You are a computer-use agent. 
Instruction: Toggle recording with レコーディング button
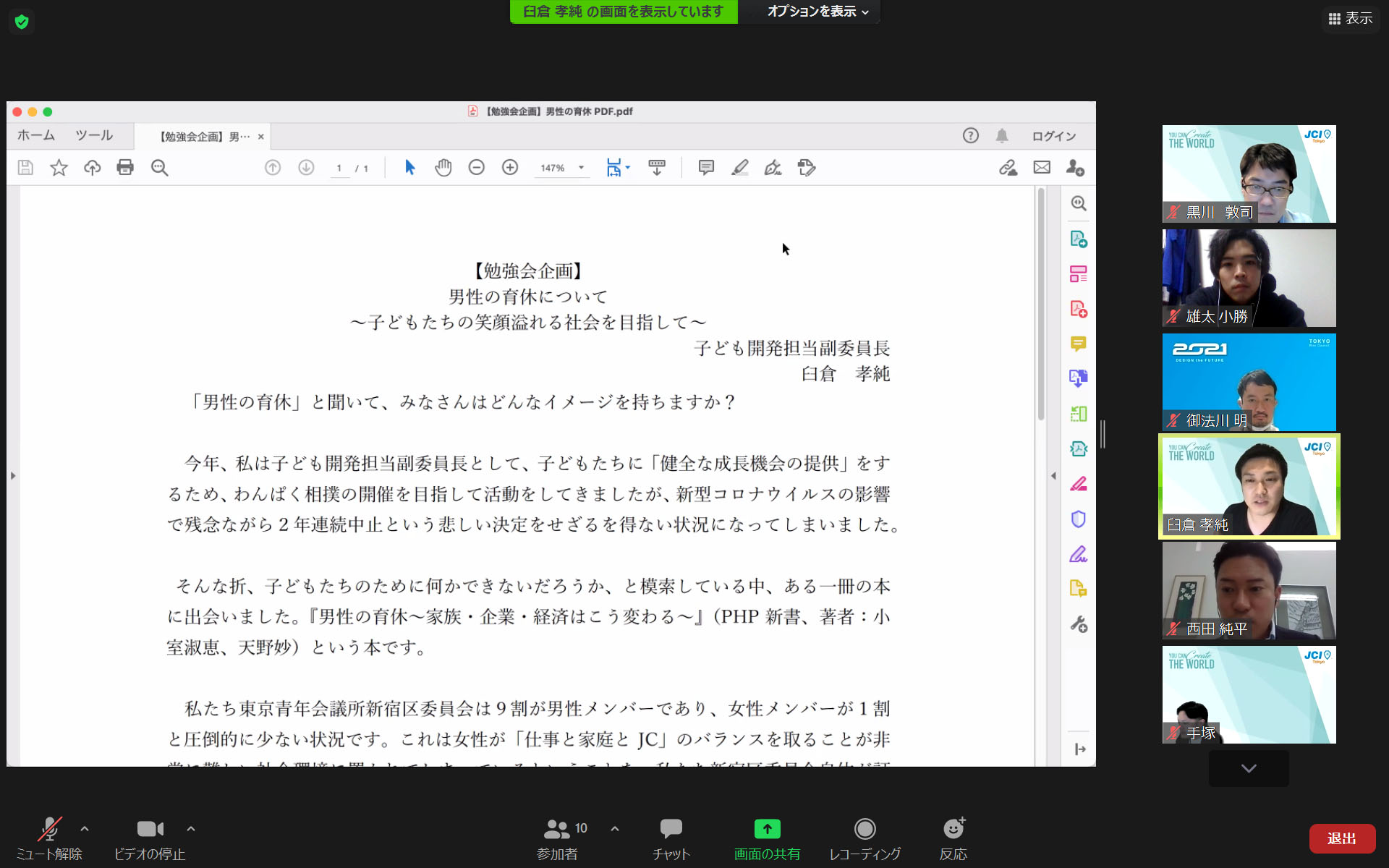[x=865, y=838]
